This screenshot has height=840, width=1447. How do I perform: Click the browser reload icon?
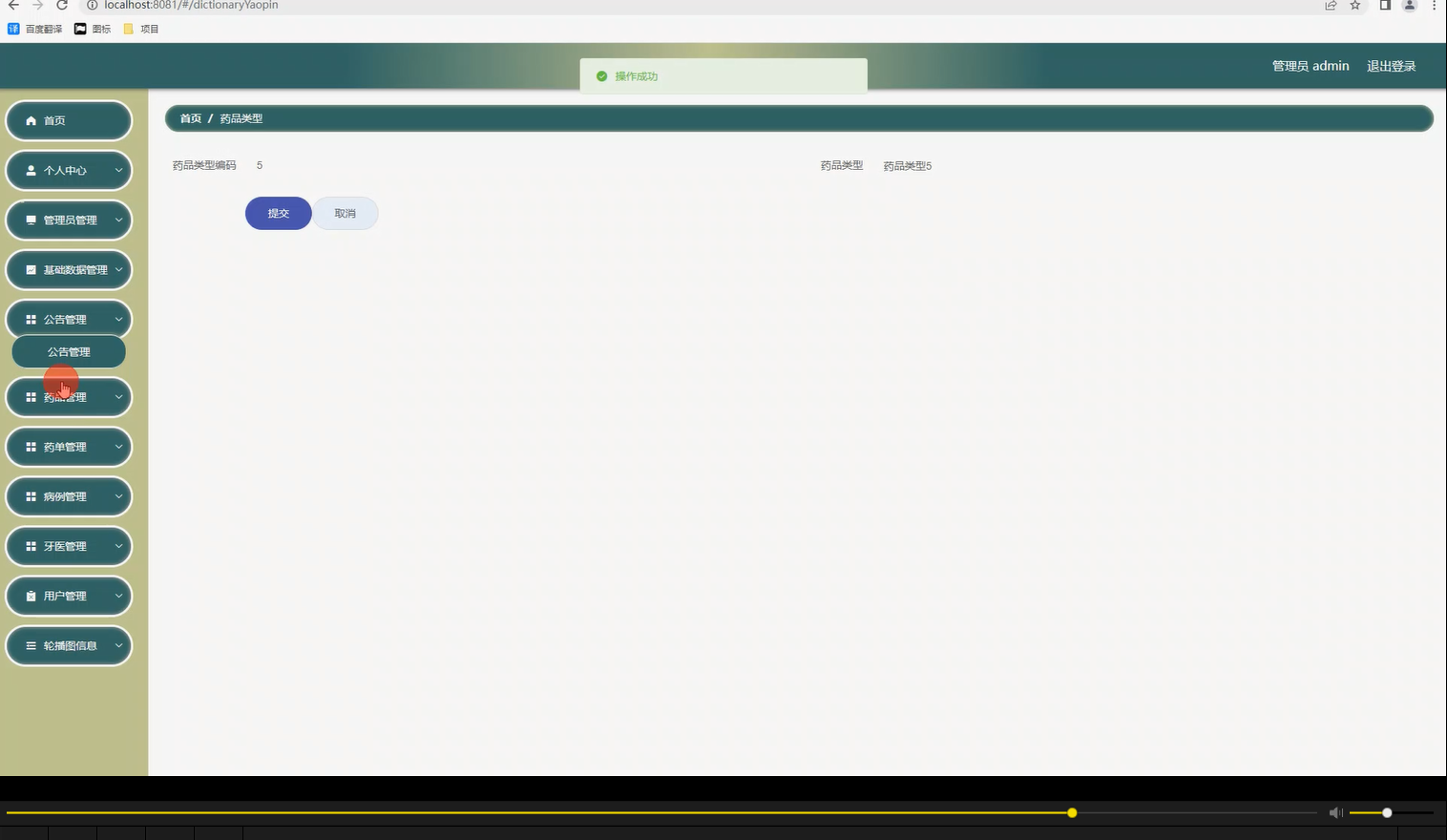[62, 5]
